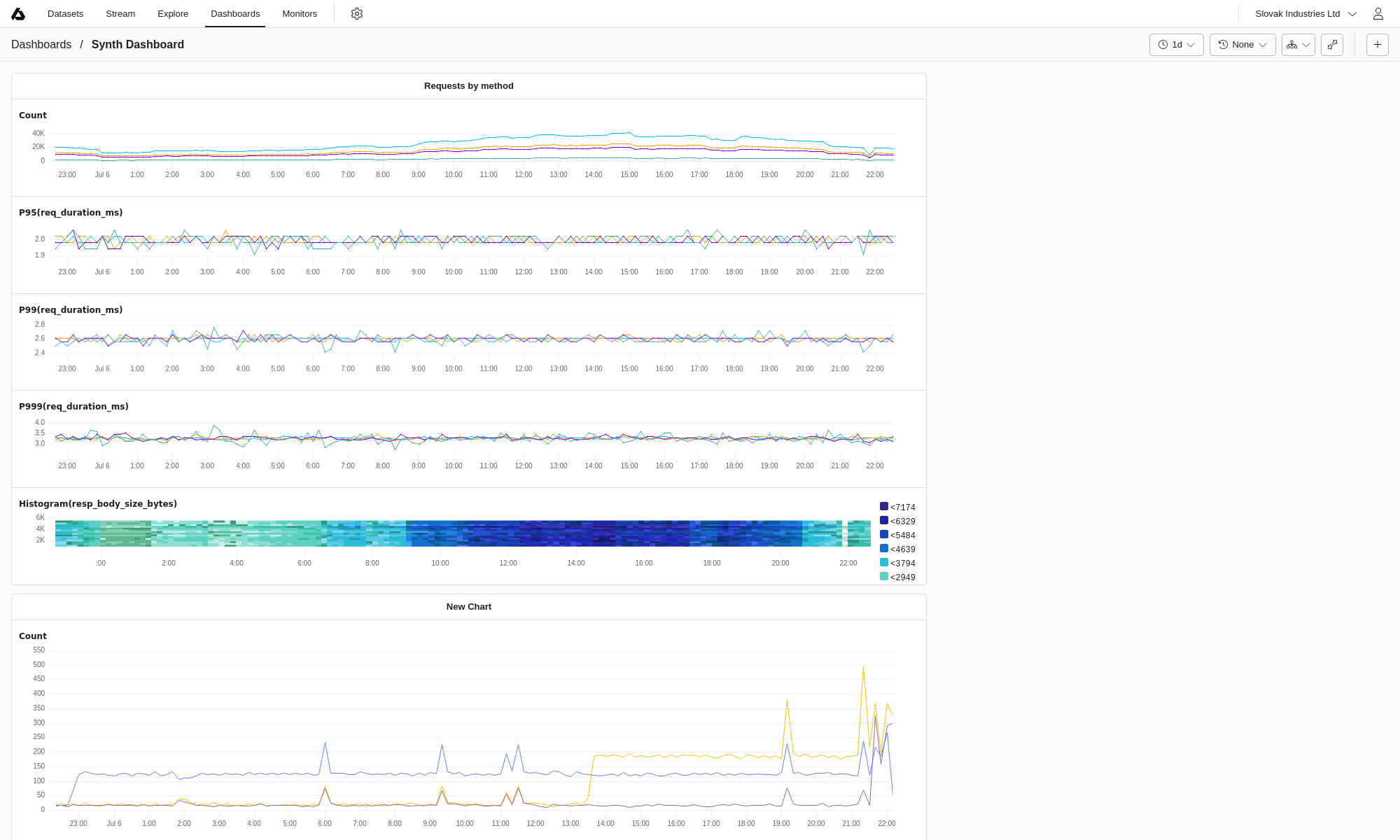Click the <3794 histogram legend swatch
The width and height of the screenshot is (1400, 840).
[x=884, y=563]
